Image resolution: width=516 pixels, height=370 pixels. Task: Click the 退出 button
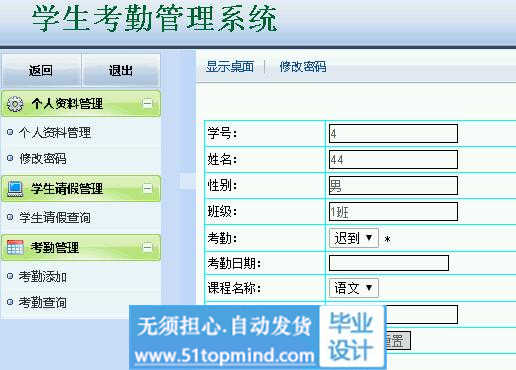click(x=121, y=70)
